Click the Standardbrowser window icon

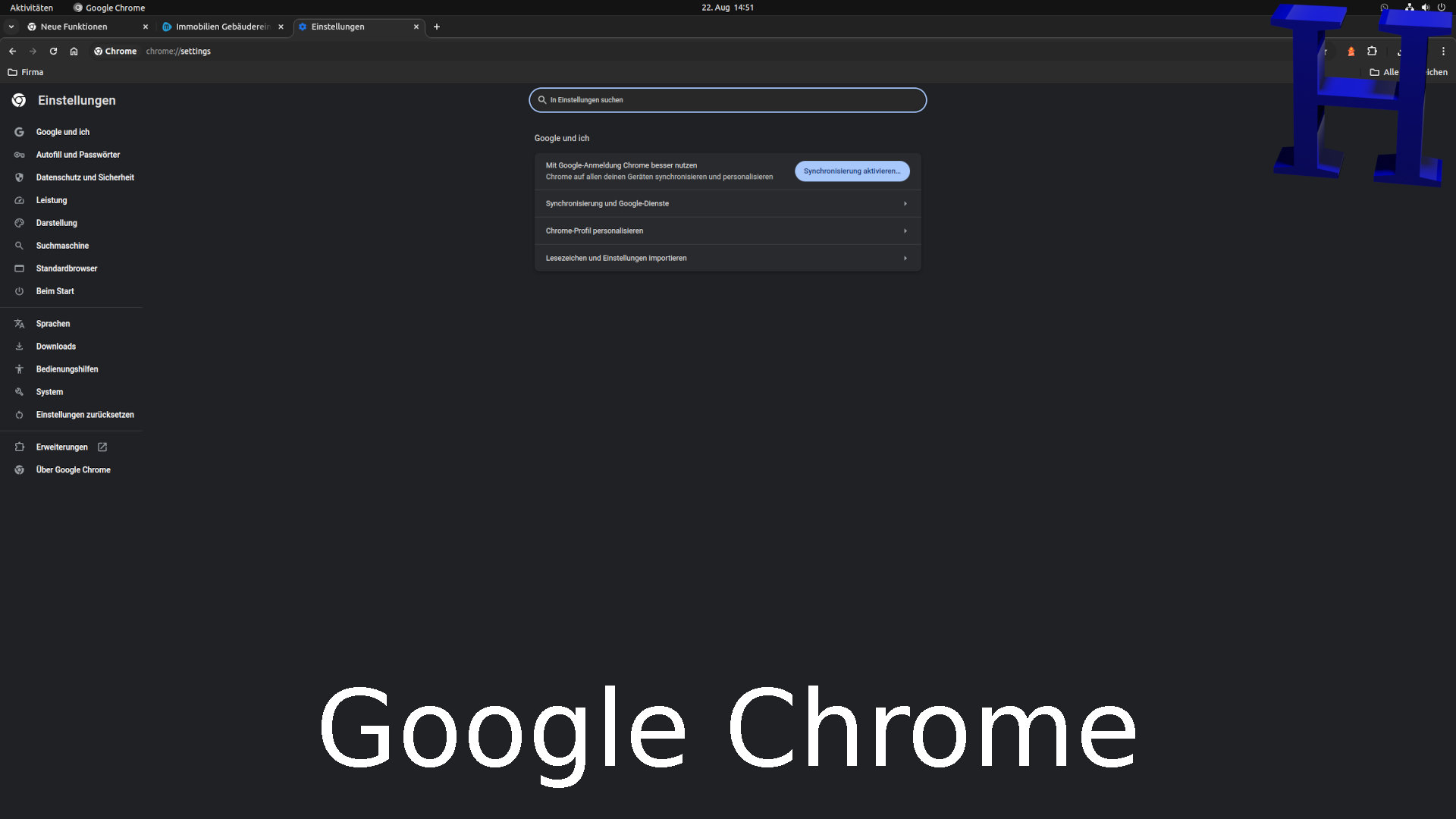[19, 268]
